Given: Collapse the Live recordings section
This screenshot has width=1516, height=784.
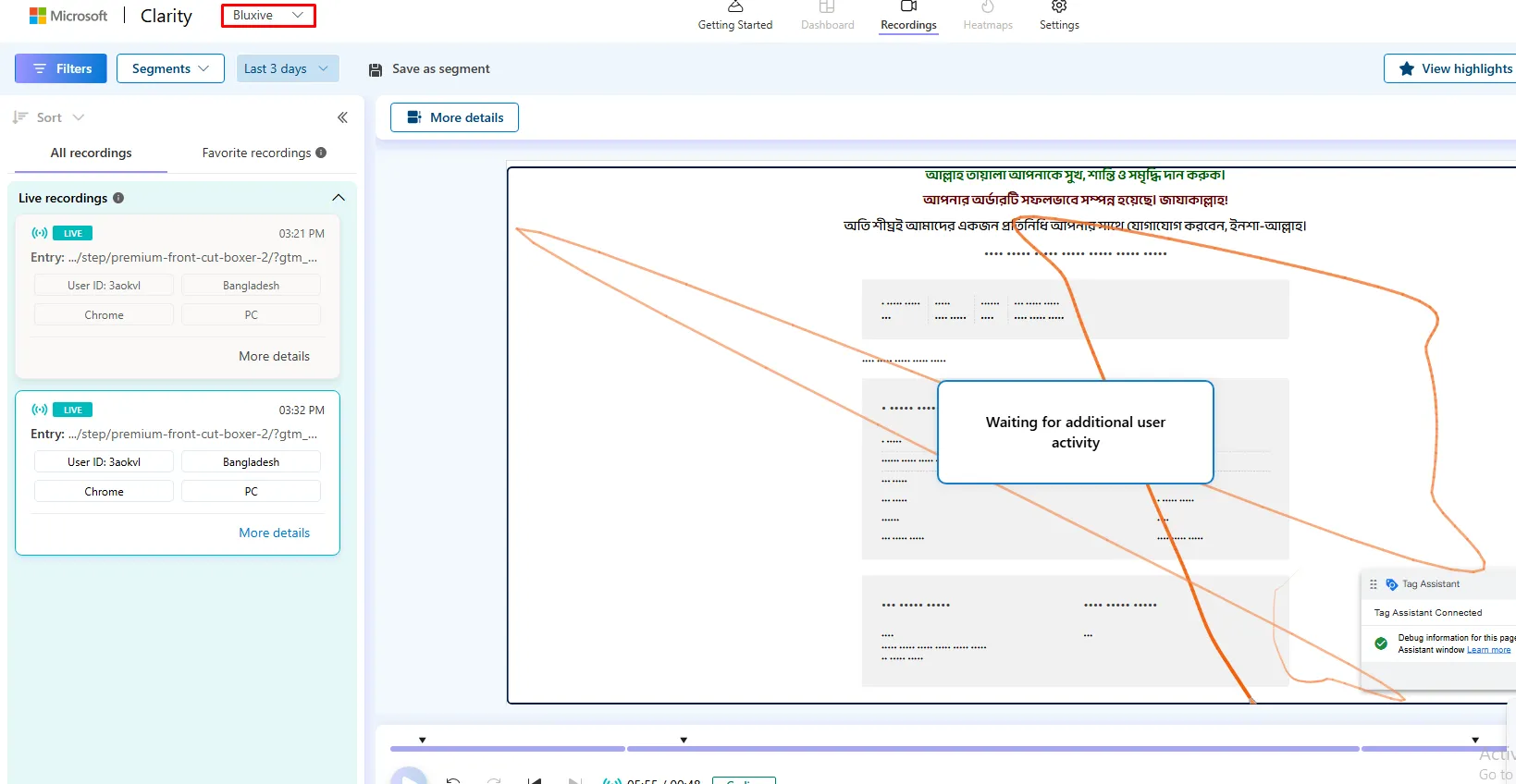Looking at the screenshot, I should coord(339,198).
